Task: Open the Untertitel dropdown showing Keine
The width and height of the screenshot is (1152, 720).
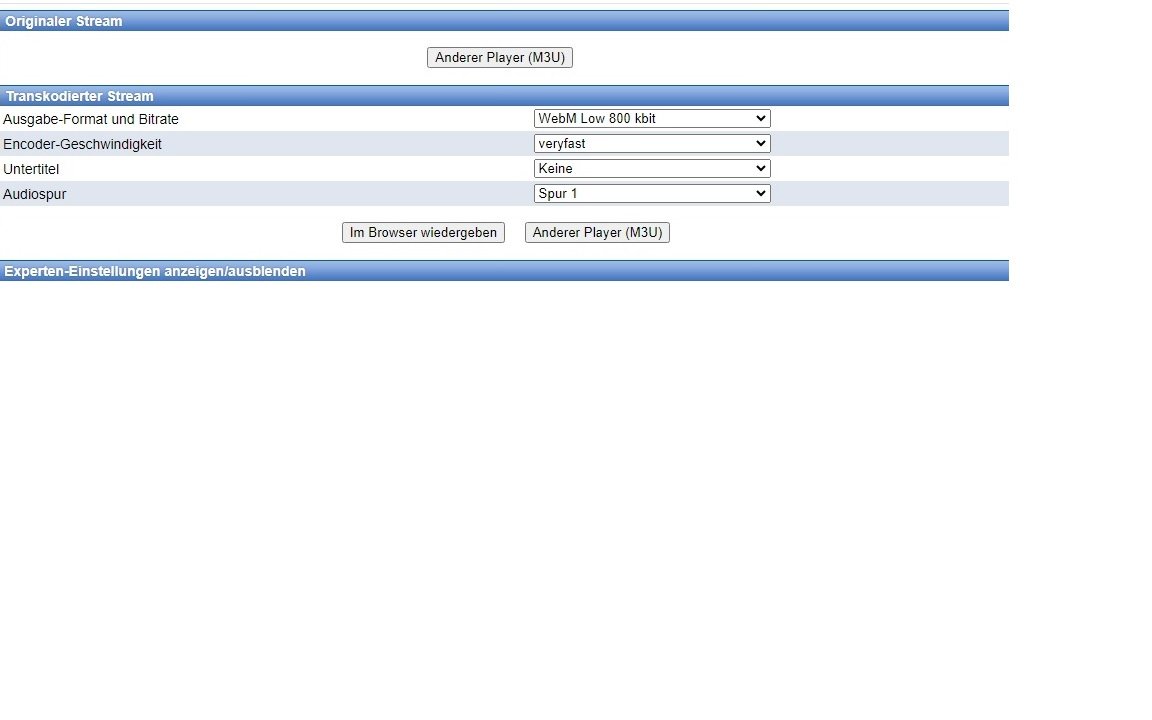Action: pyautogui.click(x=651, y=169)
